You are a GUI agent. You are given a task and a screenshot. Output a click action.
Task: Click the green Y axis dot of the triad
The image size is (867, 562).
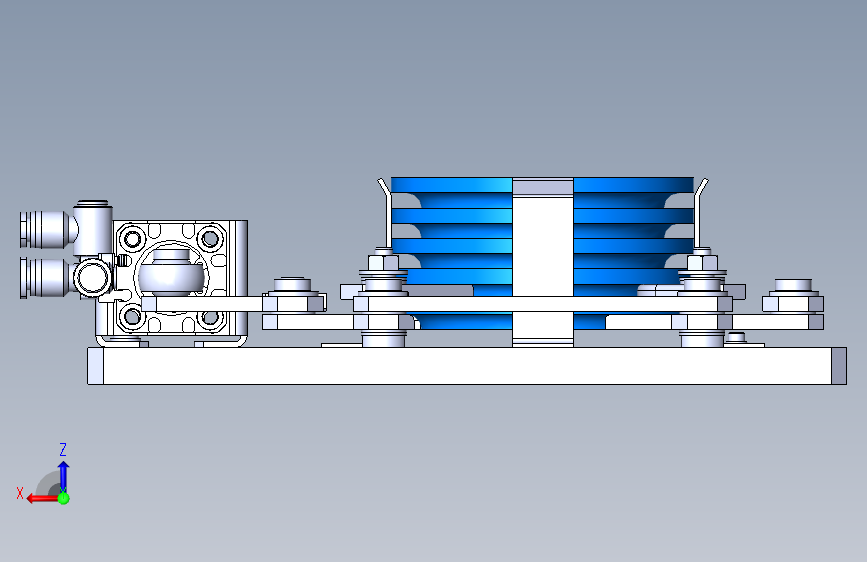pyautogui.click(x=64, y=498)
